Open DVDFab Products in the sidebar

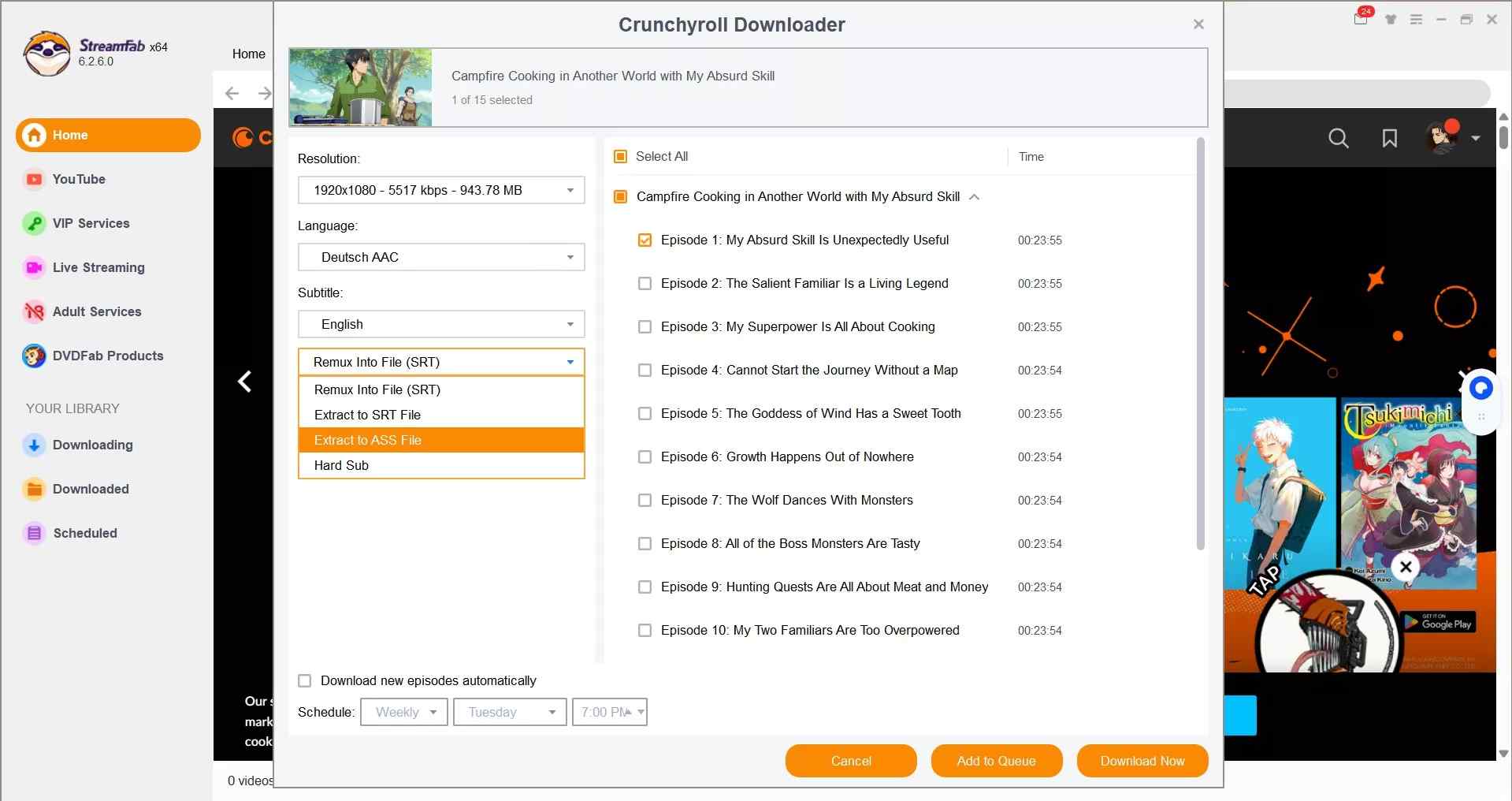[x=109, y=356]
